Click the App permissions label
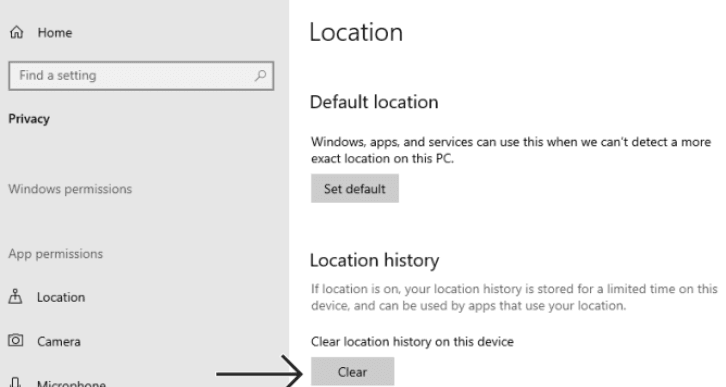The image size is (726, 387). click(56, 254)
